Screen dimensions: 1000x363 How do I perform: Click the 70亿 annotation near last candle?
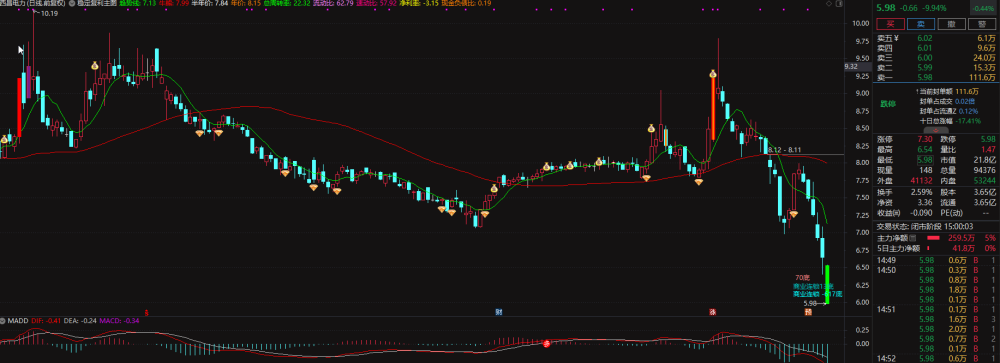point(802,278)
